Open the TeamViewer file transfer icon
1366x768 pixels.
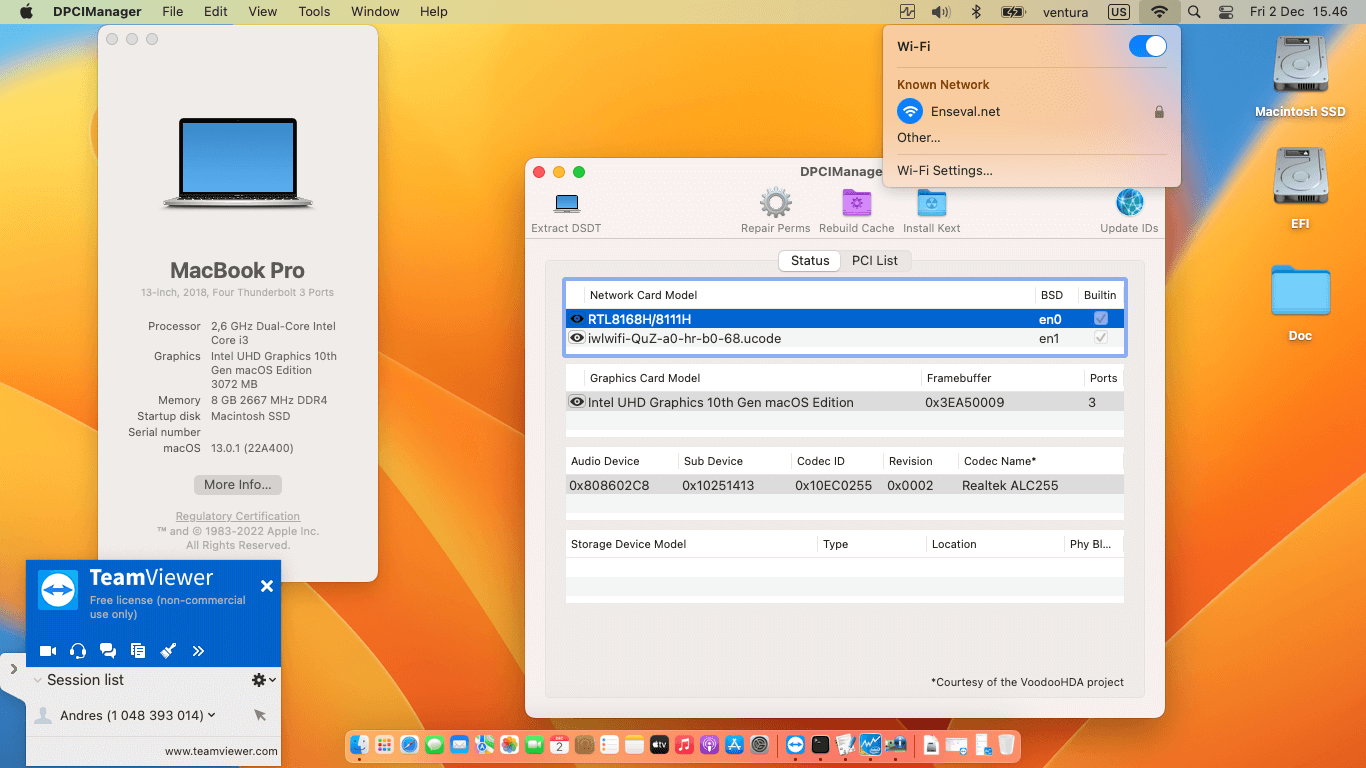(x=138, y=650)
